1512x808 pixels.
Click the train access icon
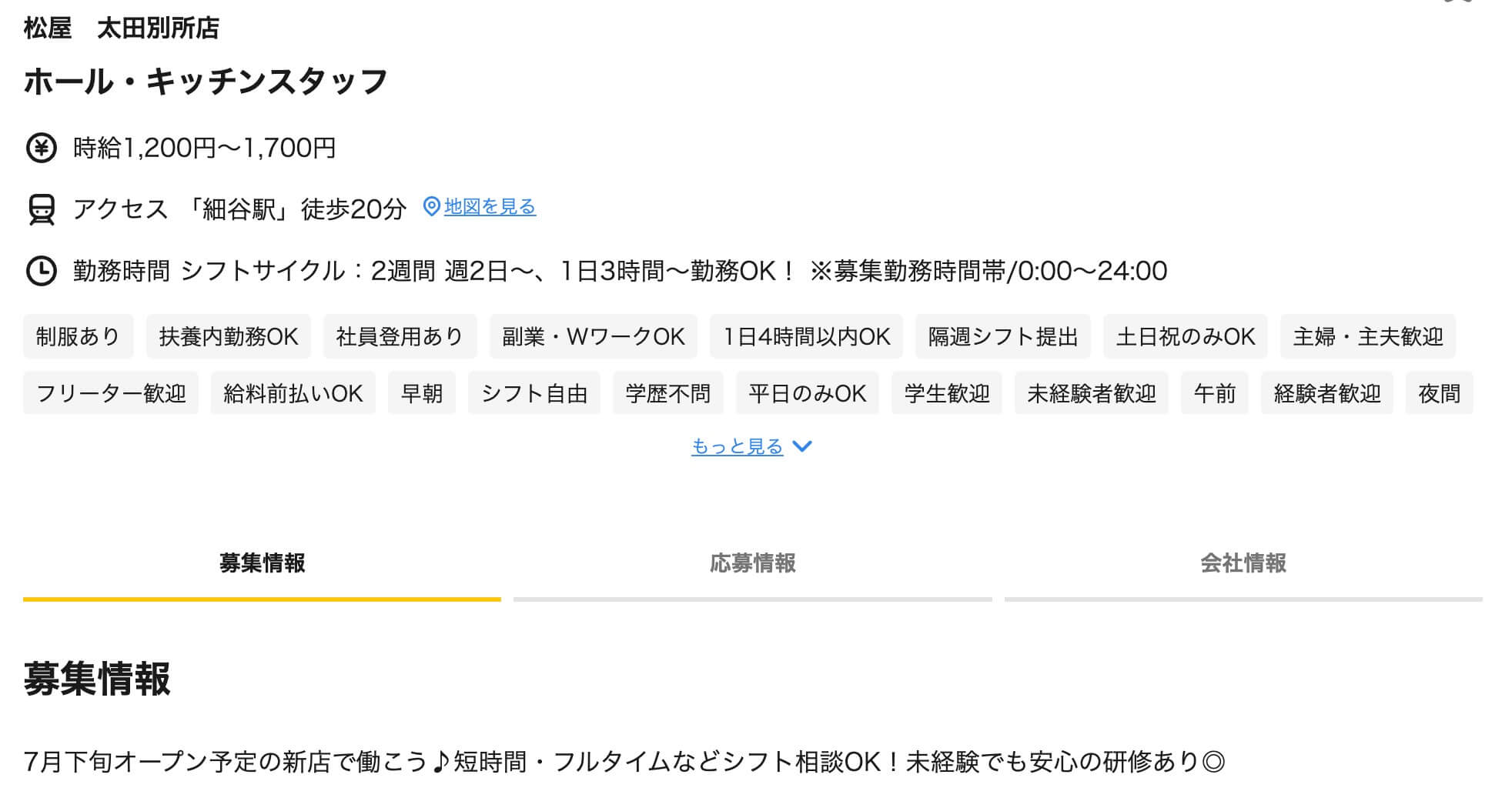[x=42, y=209]
